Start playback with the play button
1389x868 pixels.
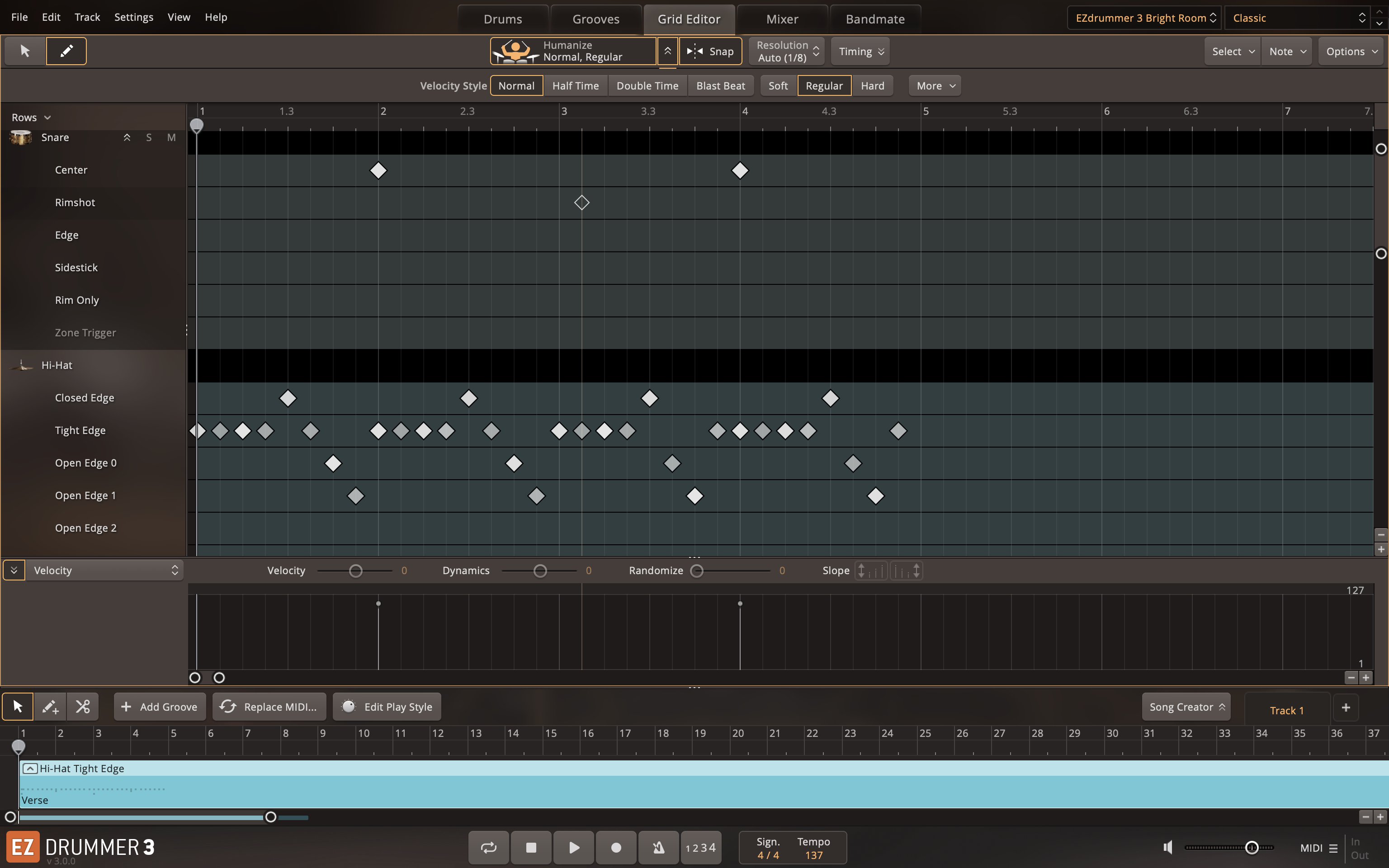pyautogui.click(x=573, y=847)
